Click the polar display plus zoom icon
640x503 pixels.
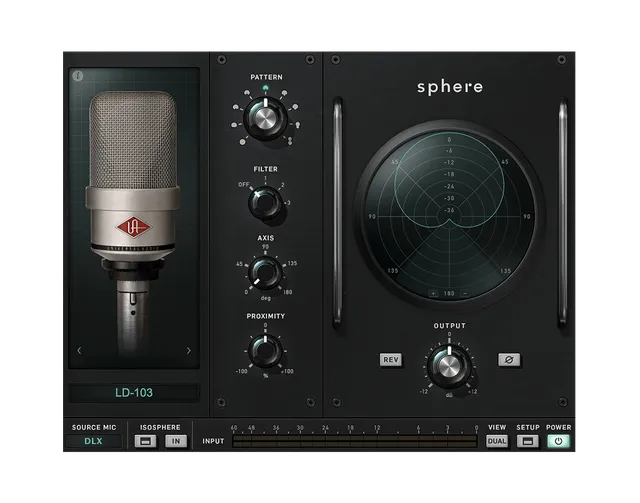point(433,293)
